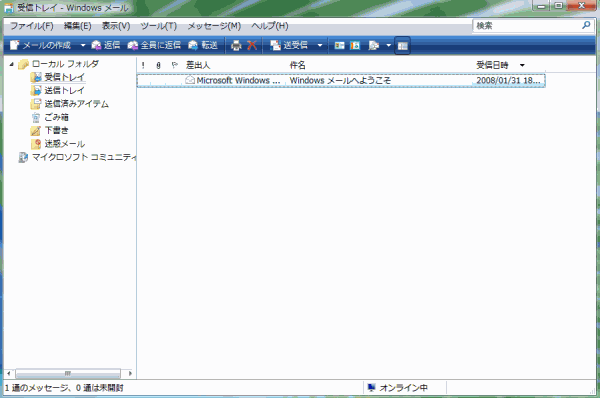
Task: Collapse the ローカル フォルダ tree arrow
Action: [12, 64]
